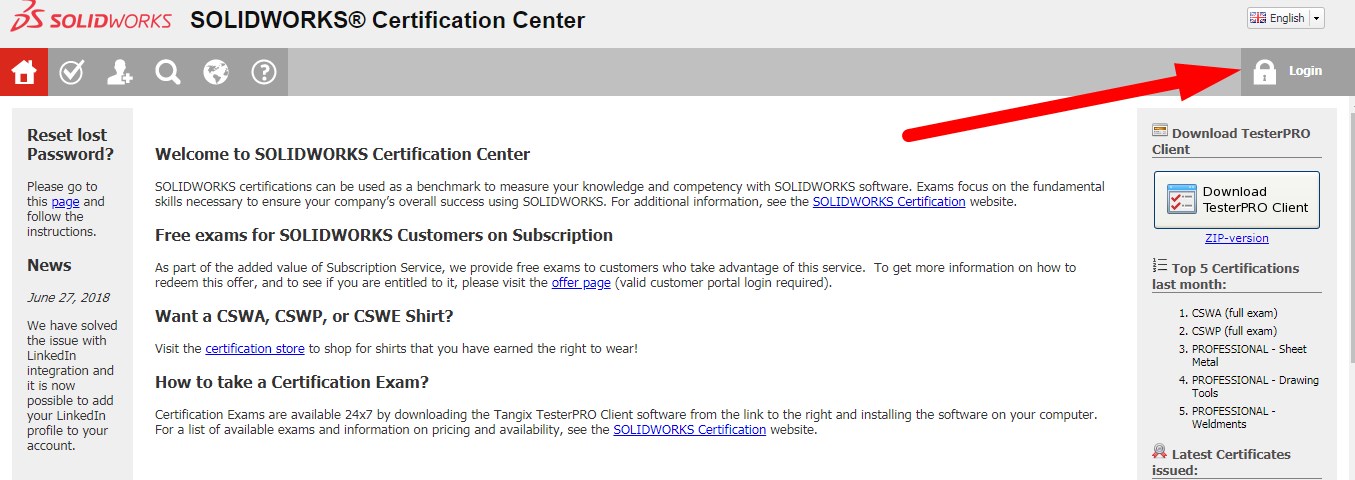Click SOLIDWORKS Certification link in exam section
Viewport: 1355px width, 480px height.
click(x=690, y=429)
